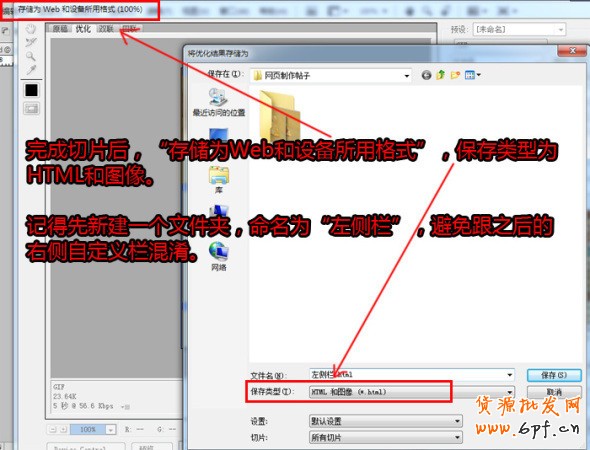Click the Save (保存) button
The image size is (590, 450).
554,375
